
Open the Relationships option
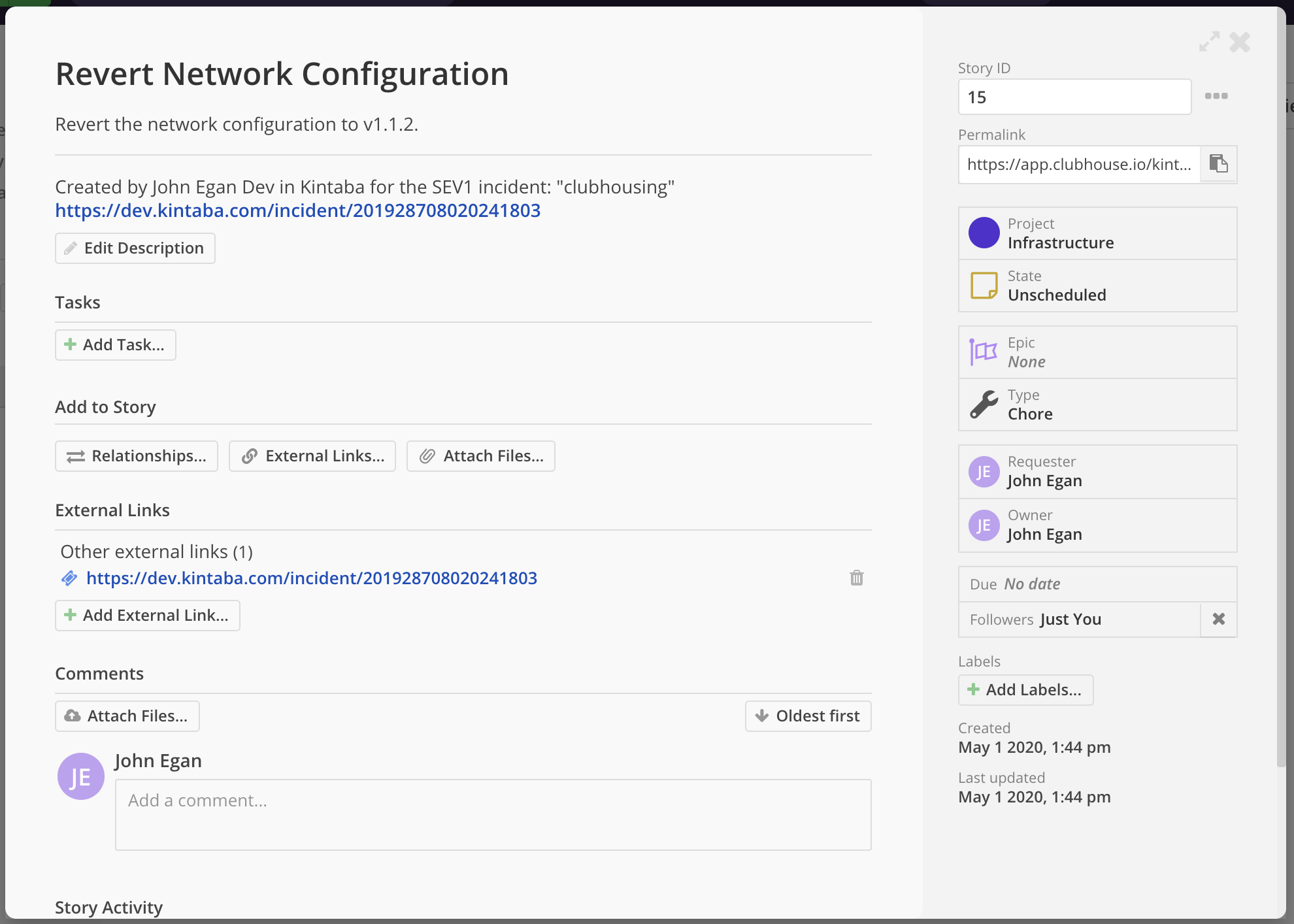point(136,456)
